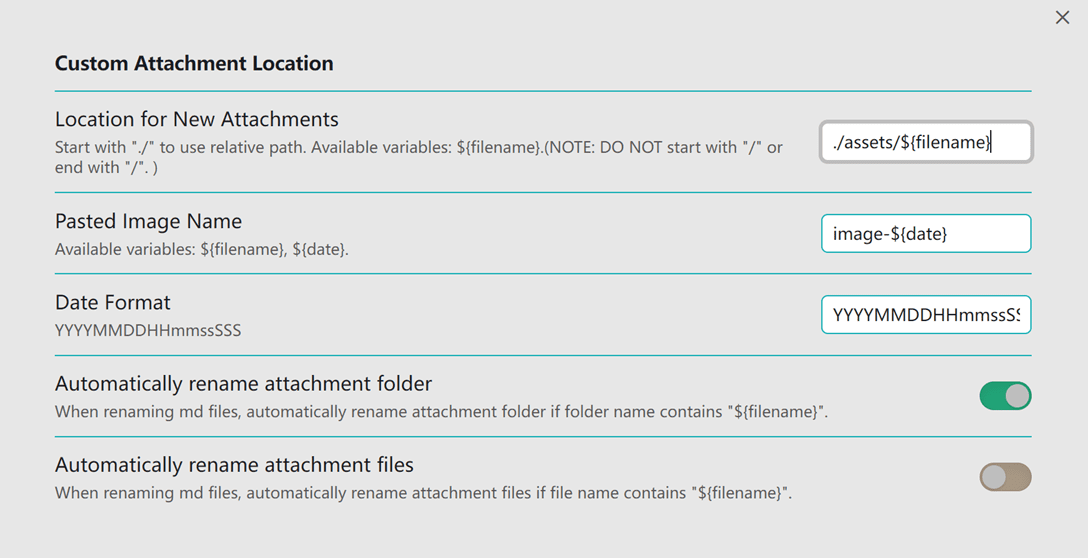Click the description mentioning rename attachment folder
1088x558 pixels.
tap(441, 411)
